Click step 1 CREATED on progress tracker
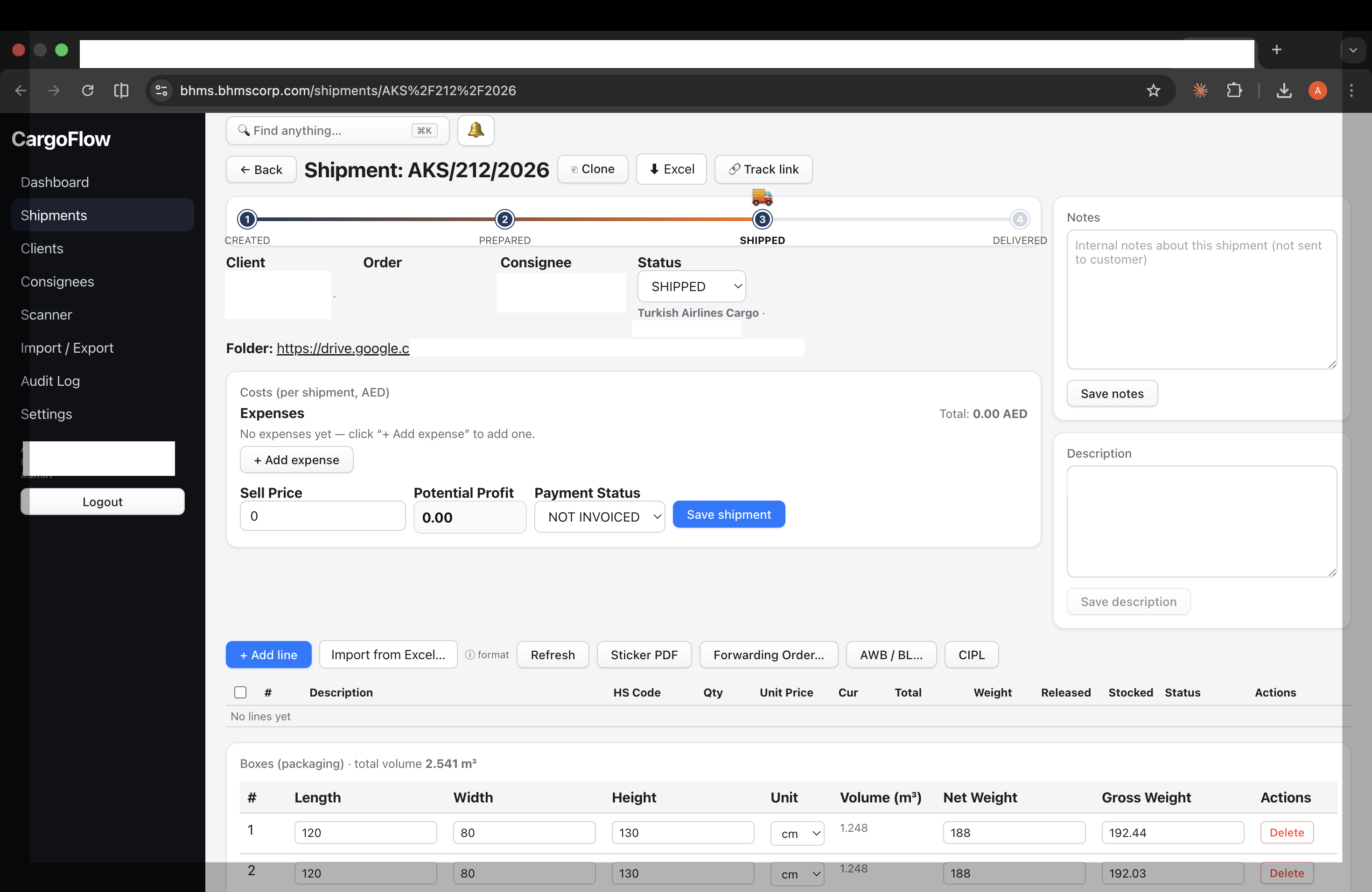 (x=247, y=219)
